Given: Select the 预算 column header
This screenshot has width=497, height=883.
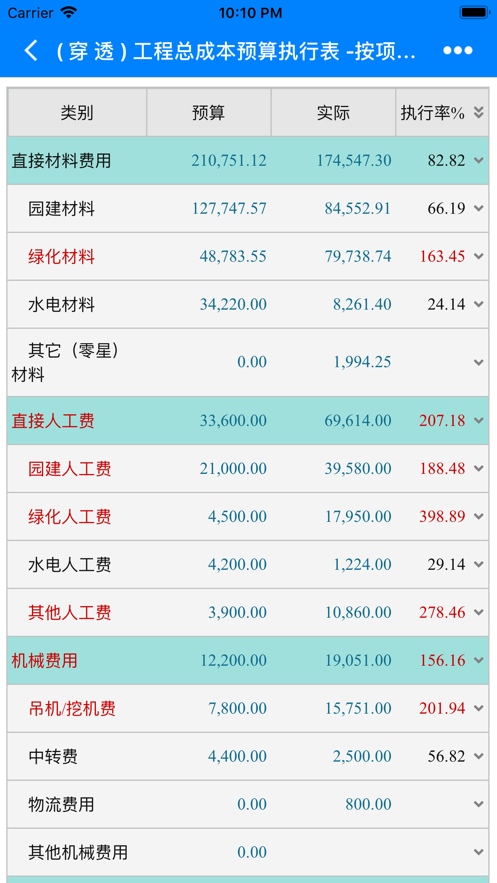Looking at the screenshot, I should pos(209,112).
